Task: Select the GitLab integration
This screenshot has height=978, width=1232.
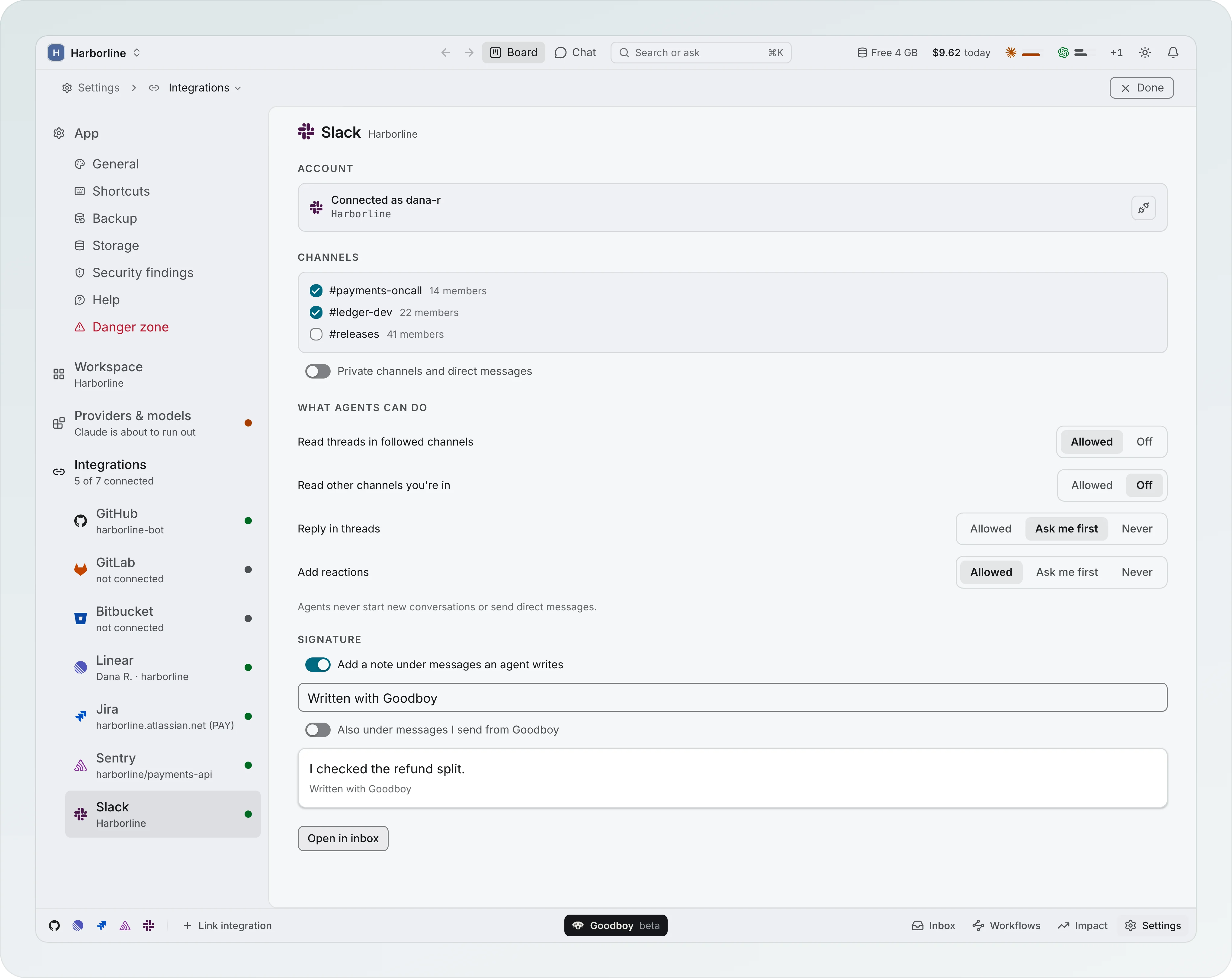Action: 163,570
